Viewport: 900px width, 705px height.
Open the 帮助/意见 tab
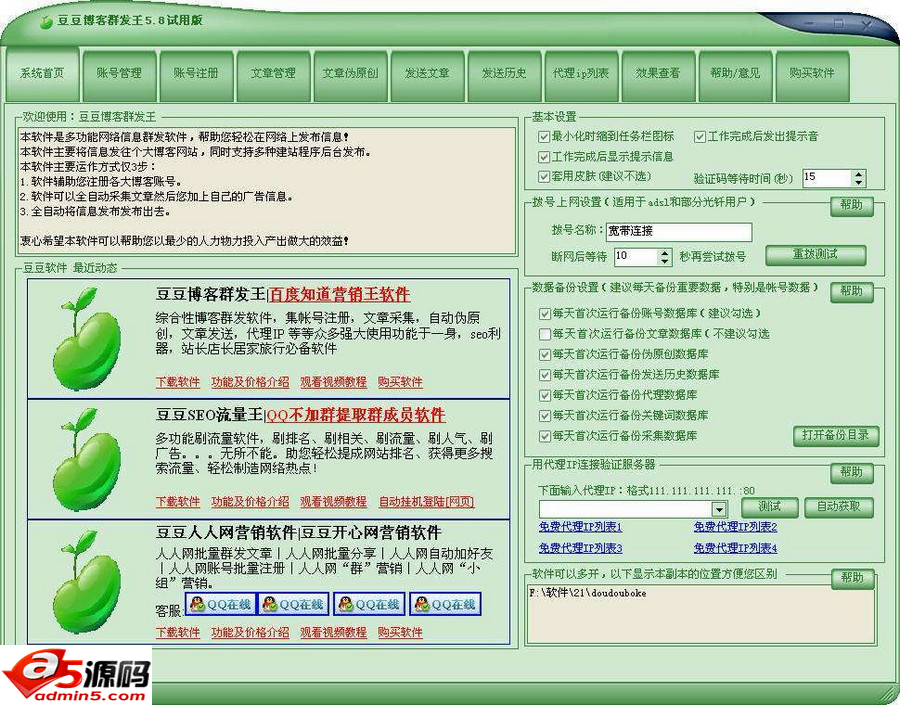[735, 75]
